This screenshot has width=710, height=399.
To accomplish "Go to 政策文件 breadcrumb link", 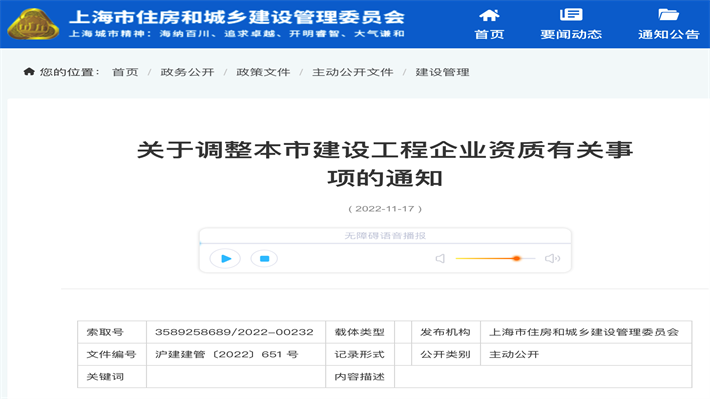I will click(x=263, y=72).
